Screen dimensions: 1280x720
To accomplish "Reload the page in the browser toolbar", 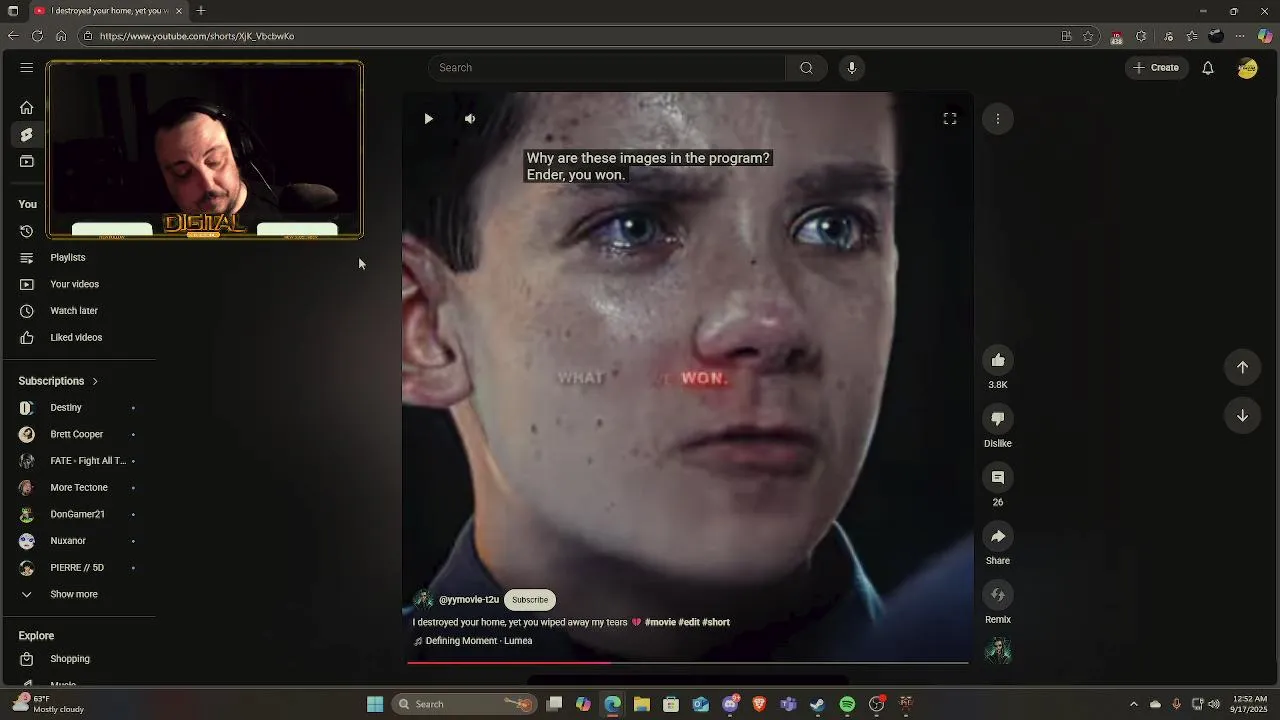I will [x=37, y=36].
